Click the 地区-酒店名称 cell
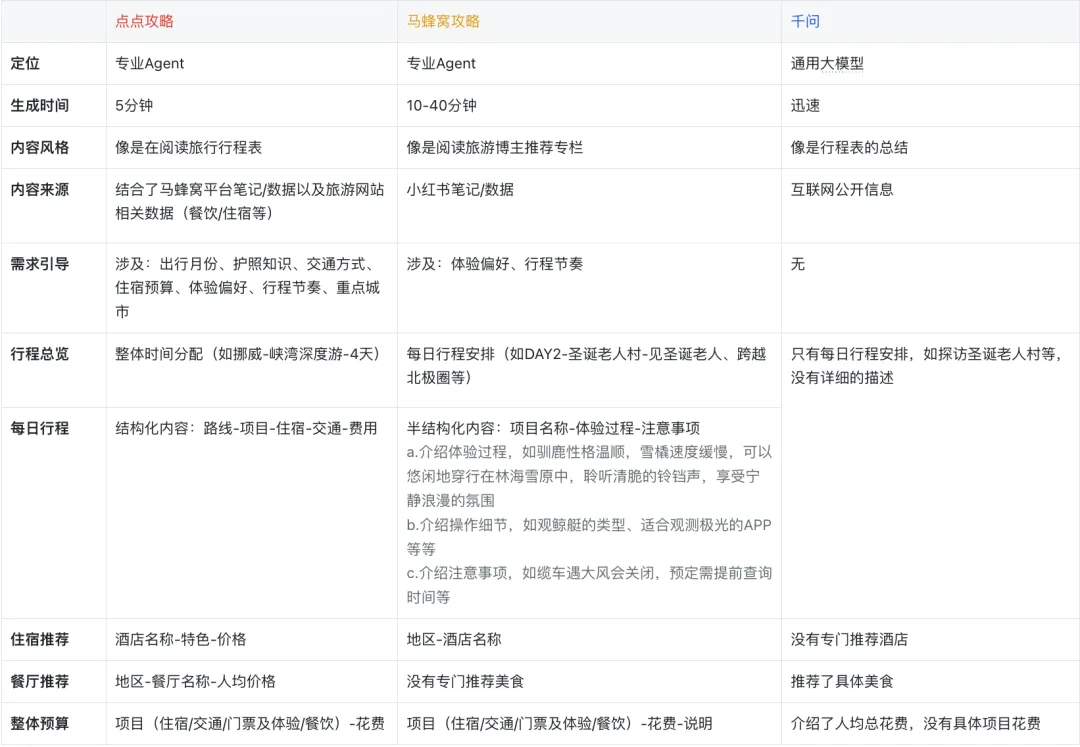Viewport: 1080px width, 747px height. [x=454, y=639]
